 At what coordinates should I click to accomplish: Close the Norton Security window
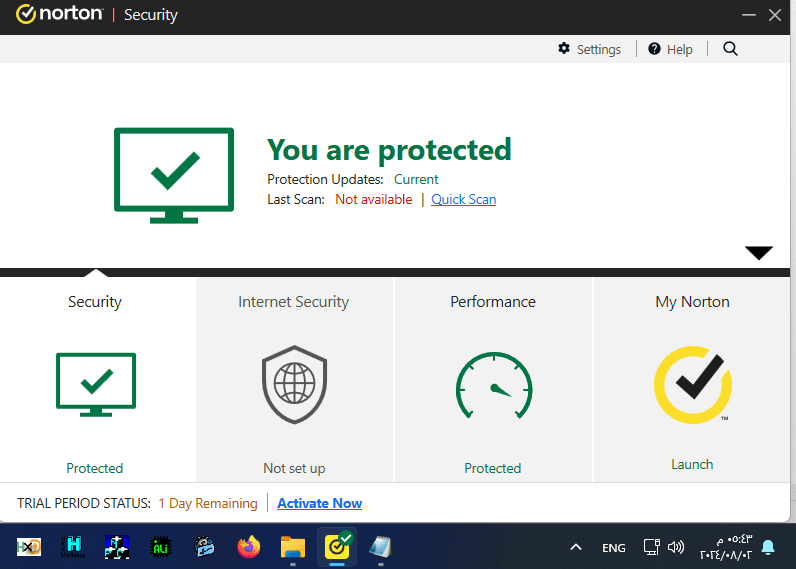point(775,15)
